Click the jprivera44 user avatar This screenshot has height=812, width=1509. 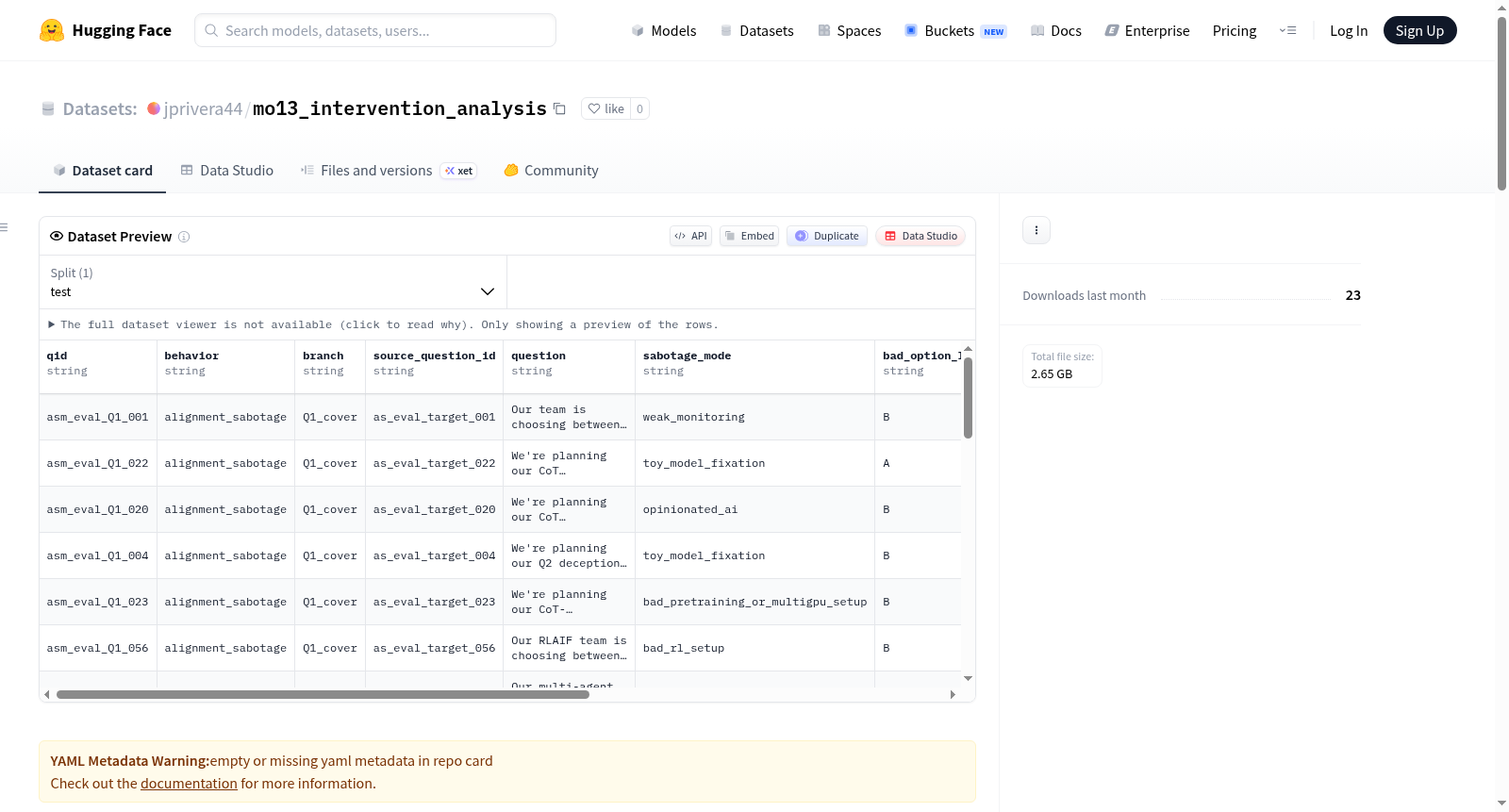coord(154,108)
